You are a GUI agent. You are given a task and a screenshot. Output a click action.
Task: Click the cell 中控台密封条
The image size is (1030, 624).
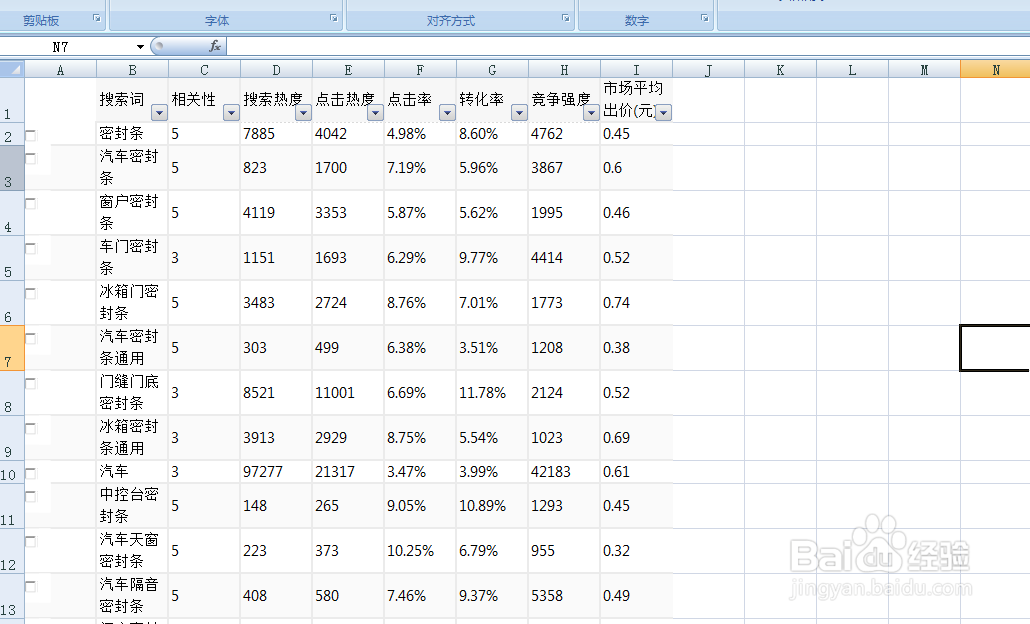tap(132, 505)
